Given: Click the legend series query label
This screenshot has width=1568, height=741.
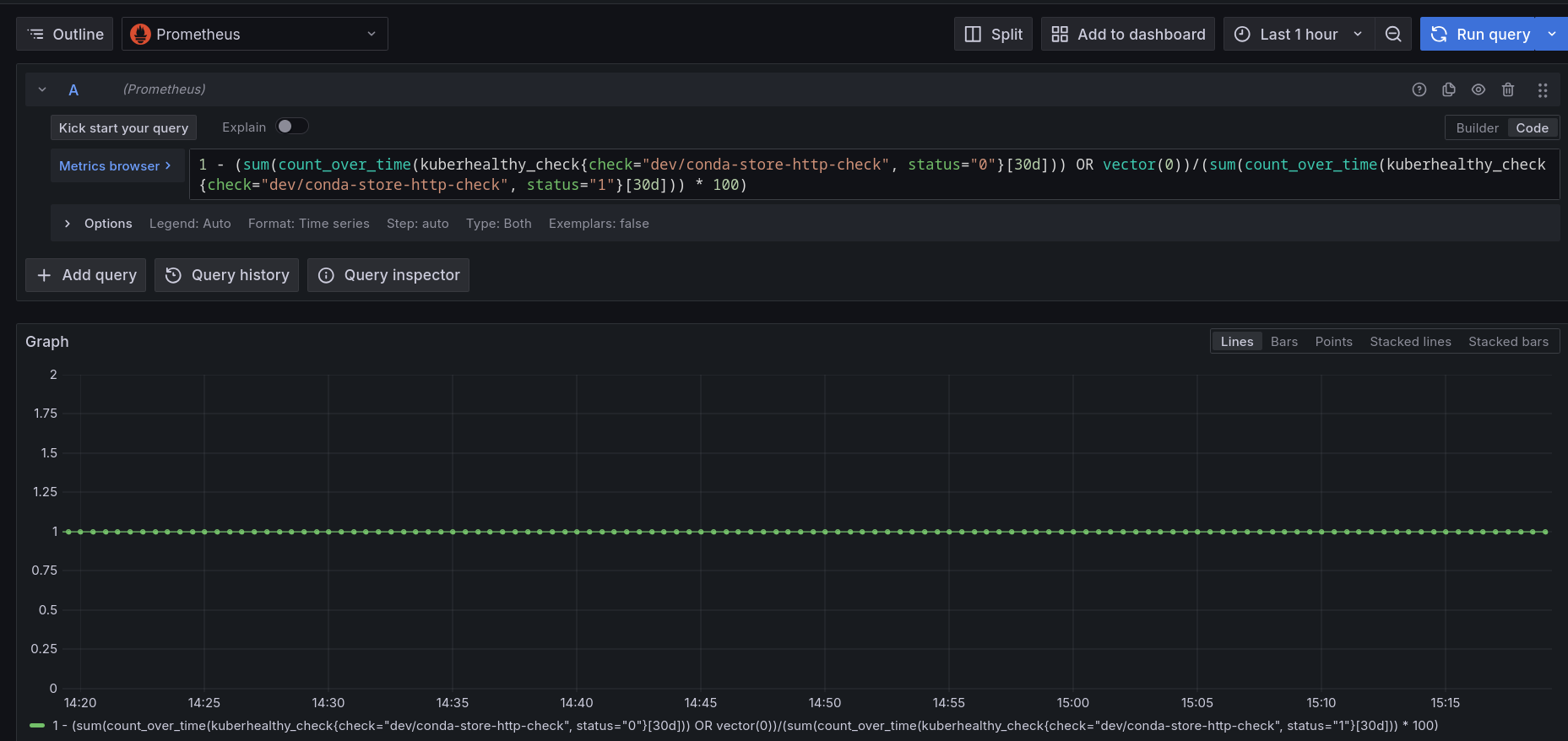Looking at the screenshot, I should [x=745, y=725].
